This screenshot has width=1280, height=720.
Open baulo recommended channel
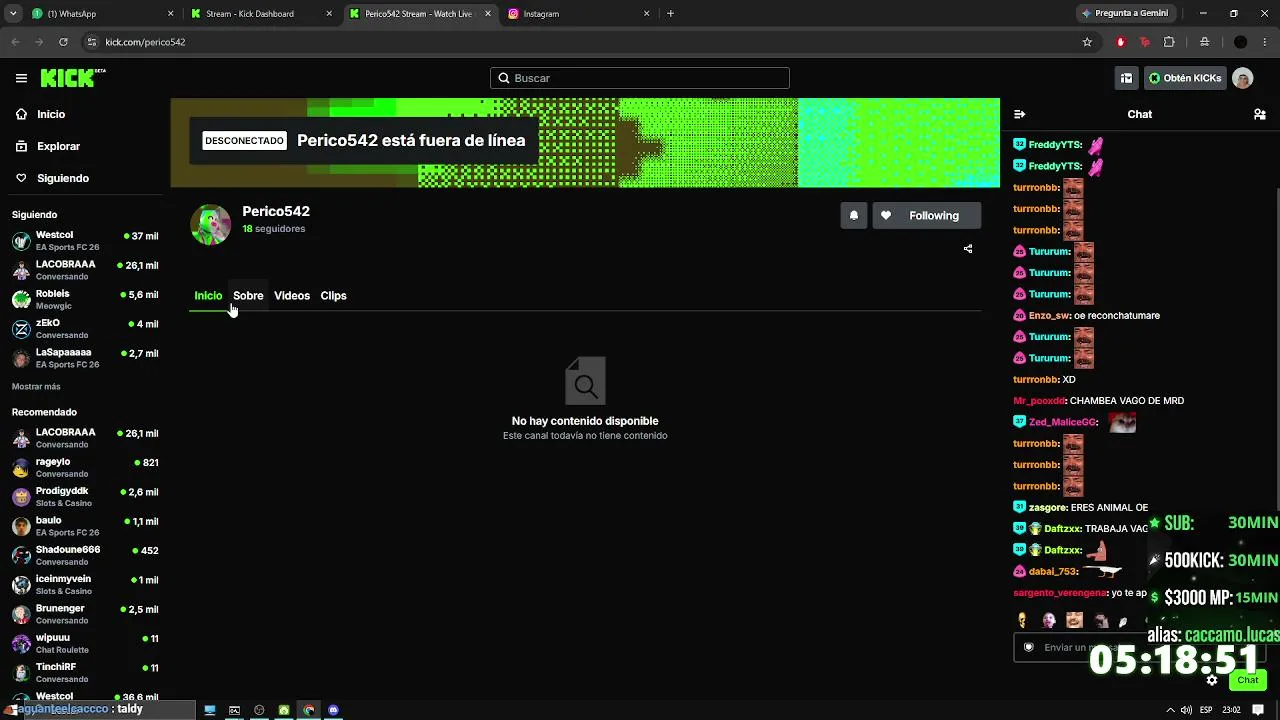85,526
